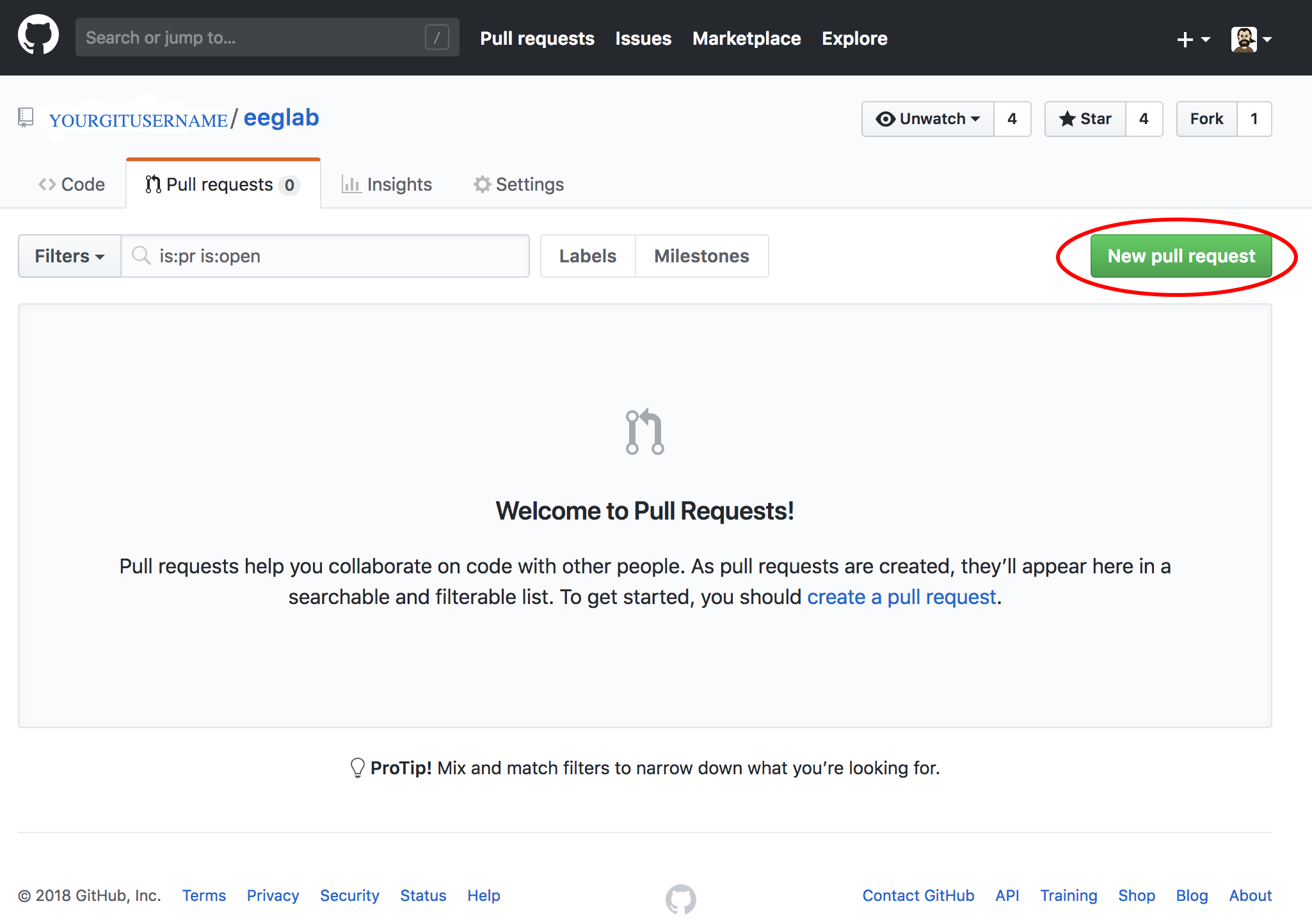1312x924 pixels.
Task: Click the Milestones button
Action: [x=701, y=255]
